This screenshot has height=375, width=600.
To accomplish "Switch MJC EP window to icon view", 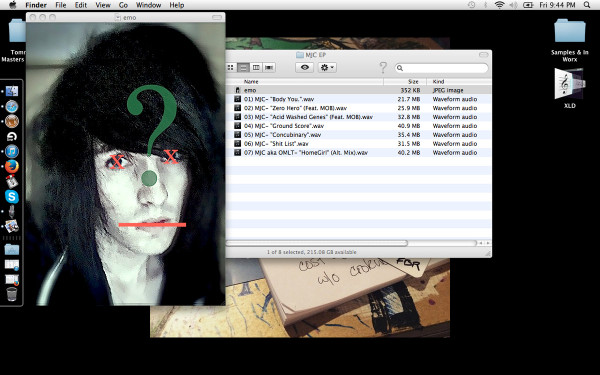I will click(x=231, y=68).
